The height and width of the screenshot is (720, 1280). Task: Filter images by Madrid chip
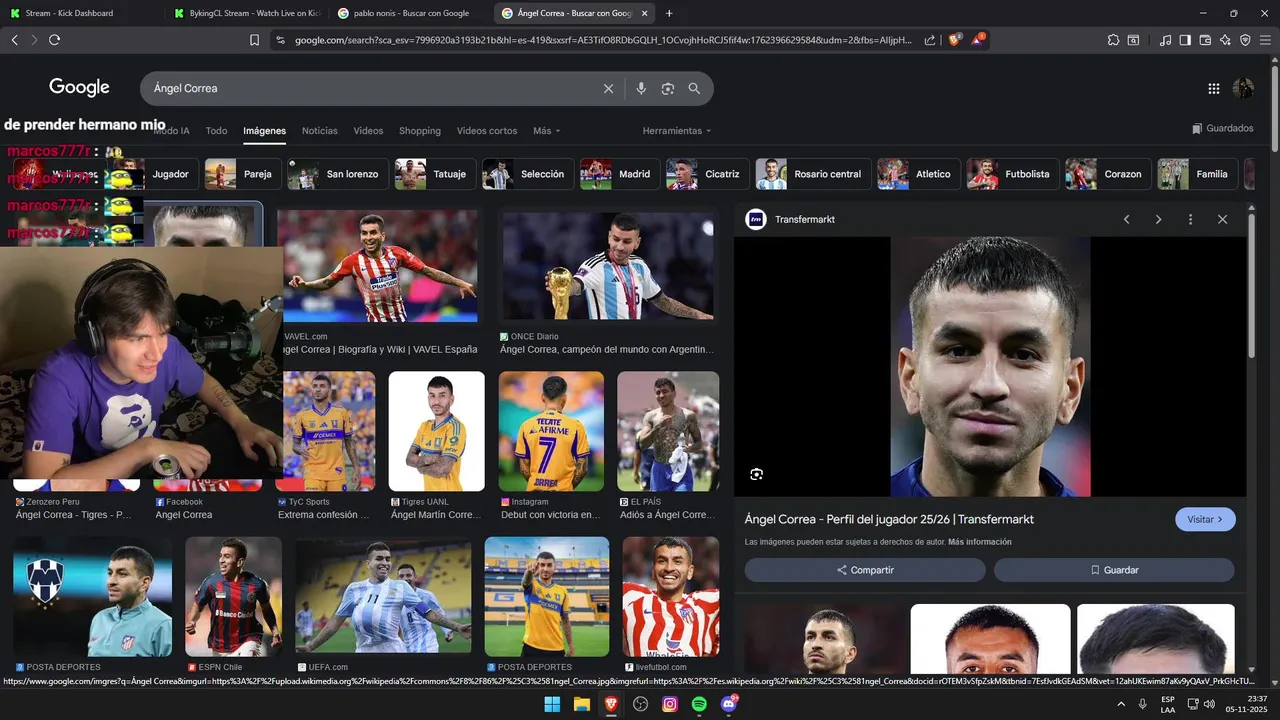click(x=620, y=174)
